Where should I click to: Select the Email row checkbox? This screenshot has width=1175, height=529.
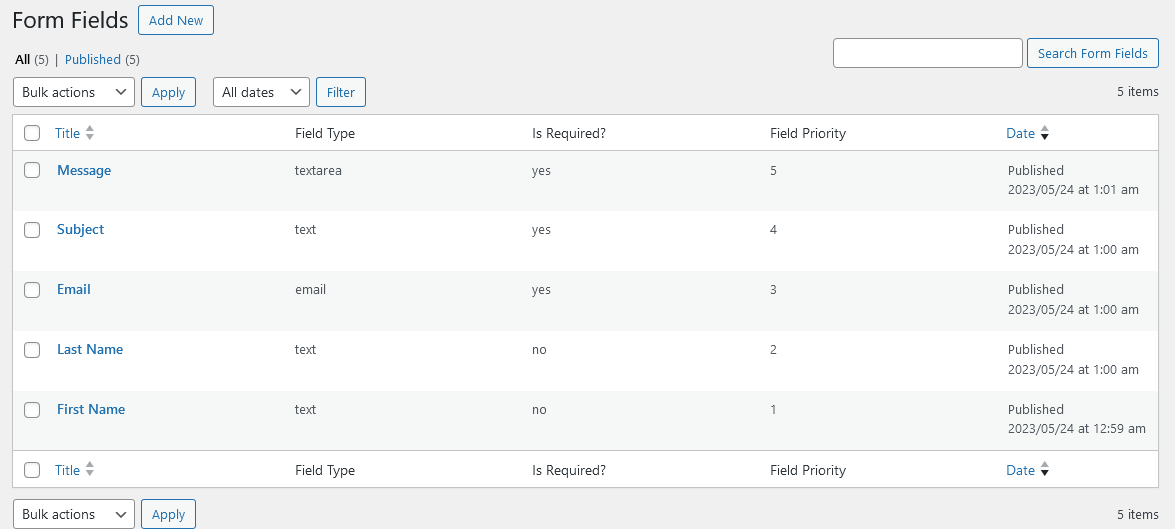[32, 289]
